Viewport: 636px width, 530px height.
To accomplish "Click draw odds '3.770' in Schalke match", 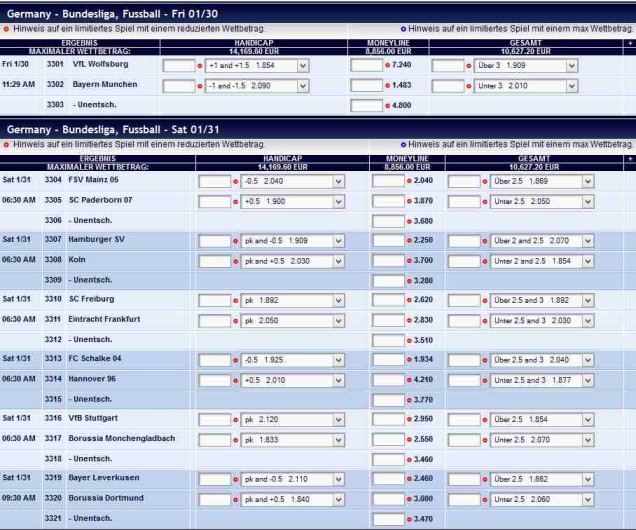I will [423, 400].
